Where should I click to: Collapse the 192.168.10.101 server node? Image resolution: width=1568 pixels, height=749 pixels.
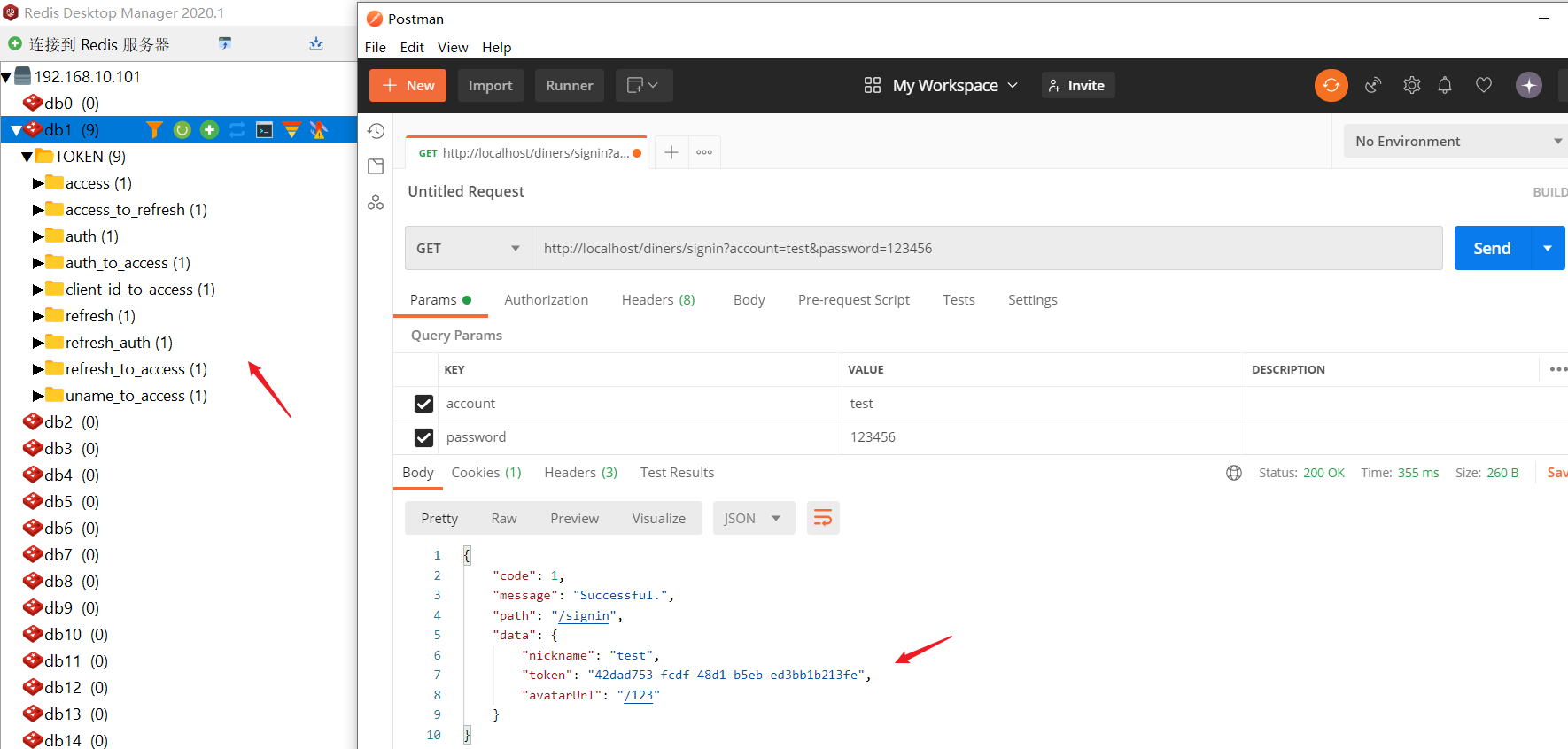6,77
